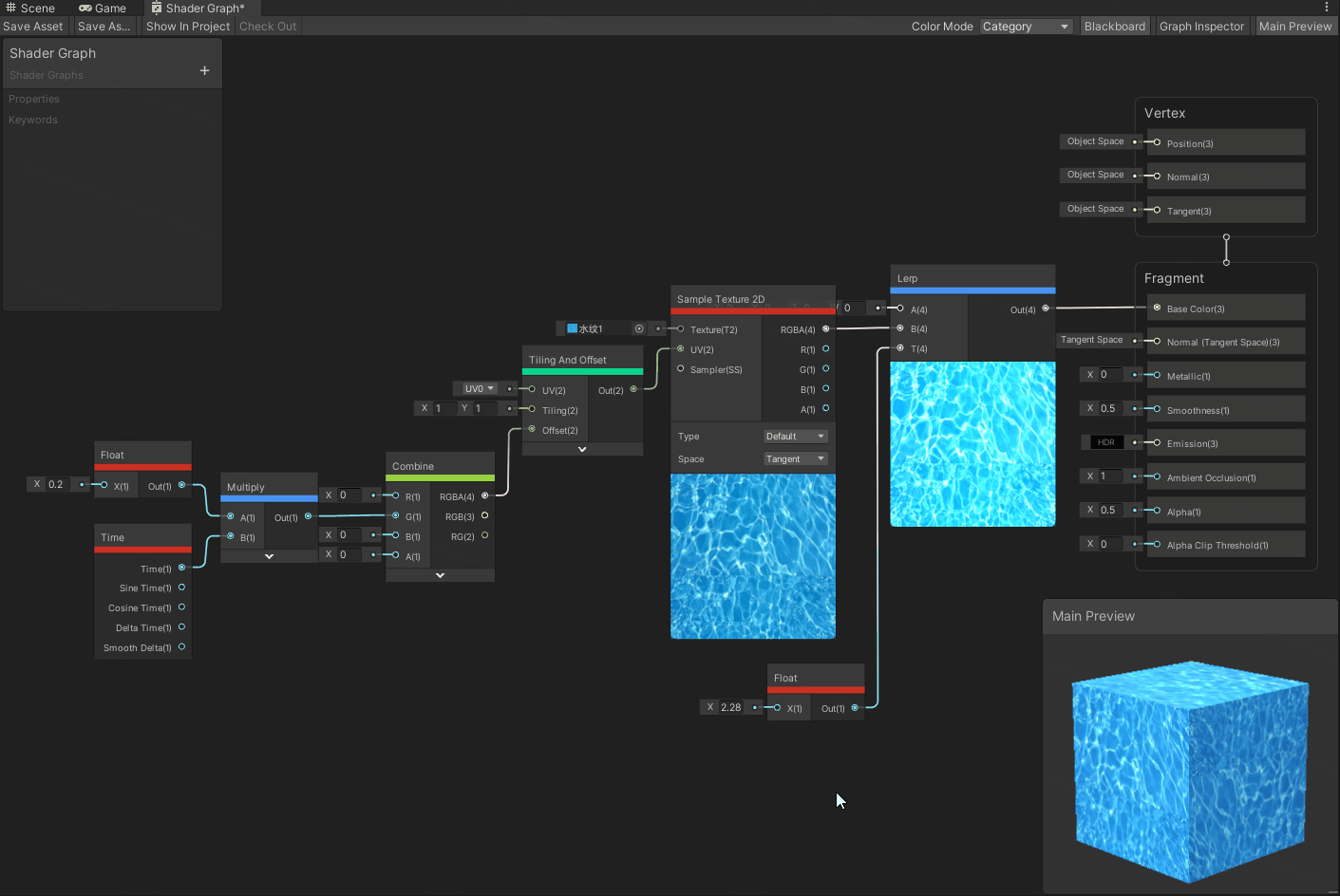The height and width of the screenshot is (896, 1340).
Task: Click the Combine RGBA(4) output port
Action: click(x=484, y=495)
